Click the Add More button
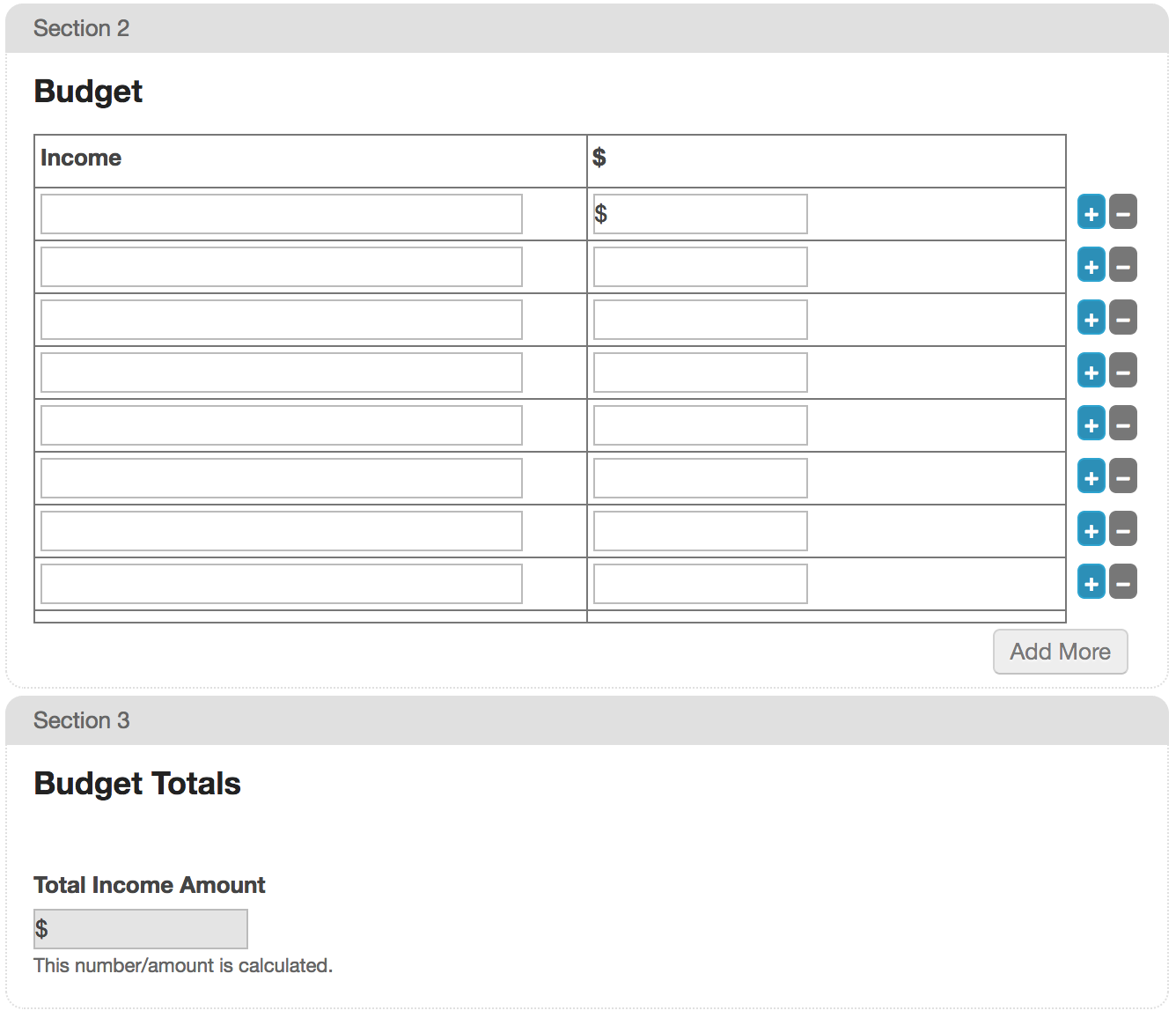Screen dimensions: 1176x1018 click(x=1060, y=652)
